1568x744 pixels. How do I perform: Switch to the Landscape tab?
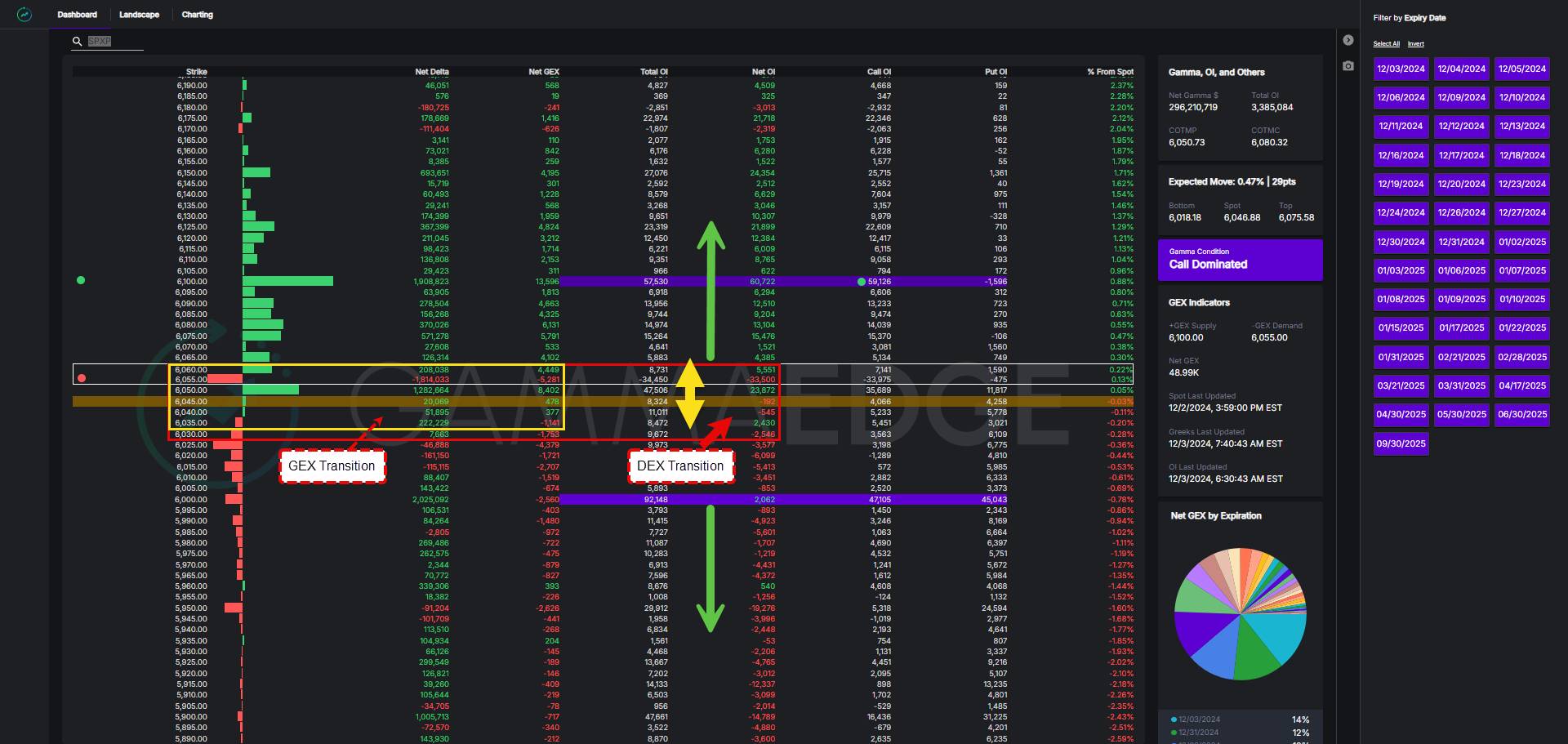[x=139, y=15]
